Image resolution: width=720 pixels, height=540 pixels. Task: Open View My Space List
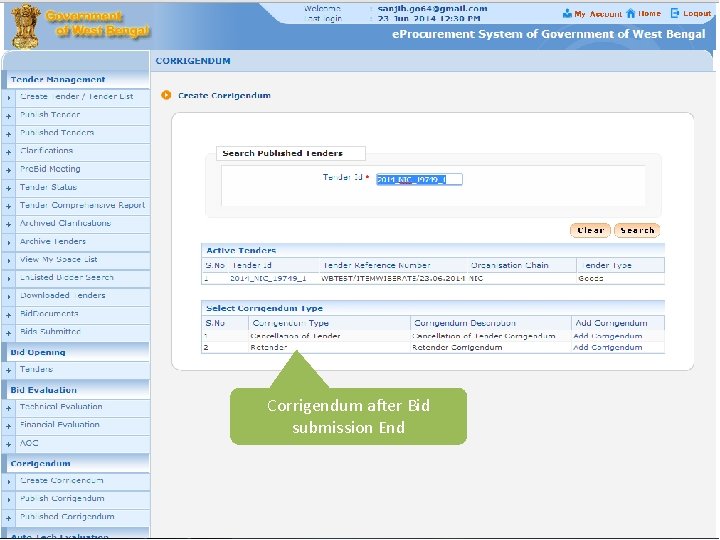[58, 259]
